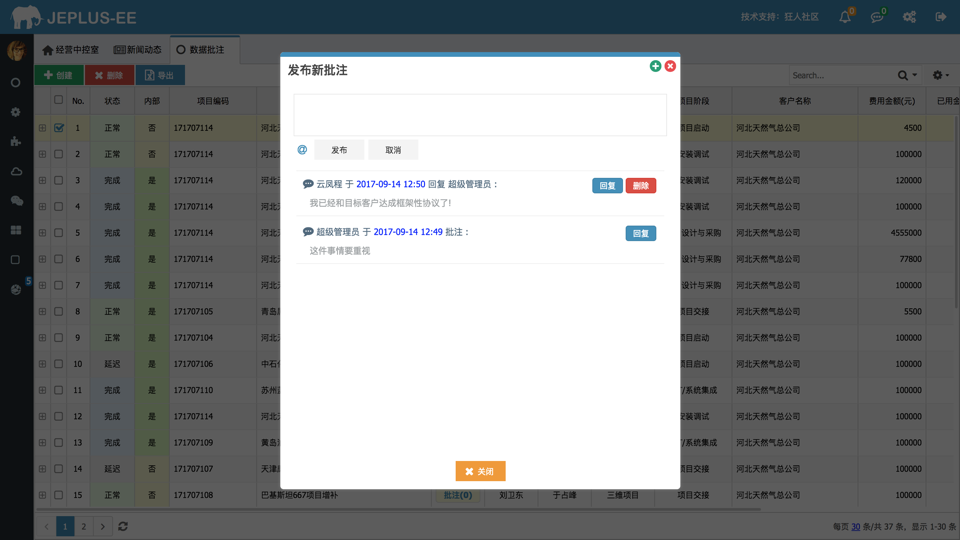
Task: Click the @ mention icon
Action: coord(302,150)
